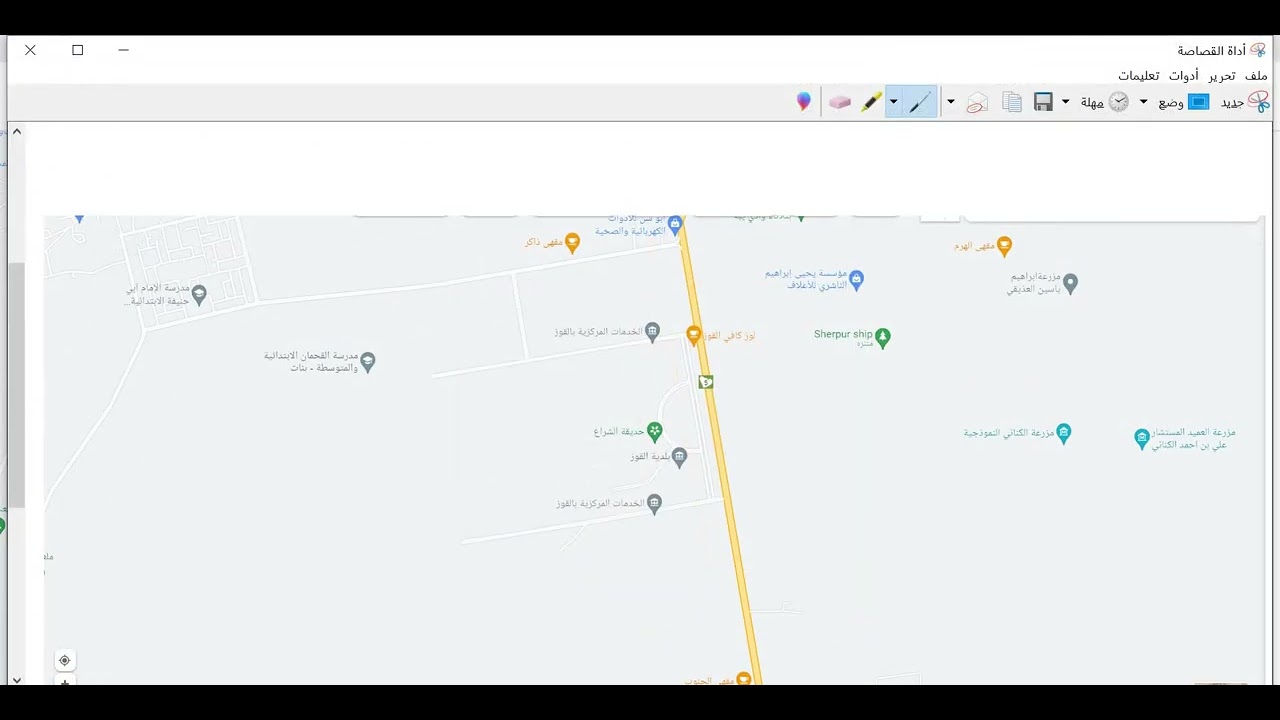The image size is (1280, 720).
Task: Click the مقهى الجنوب cafe pin
Action: (743, 679)
